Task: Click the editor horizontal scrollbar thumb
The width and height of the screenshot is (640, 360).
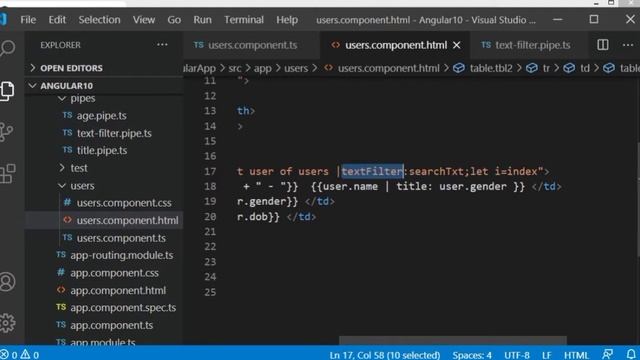Action: coord(453,340)
